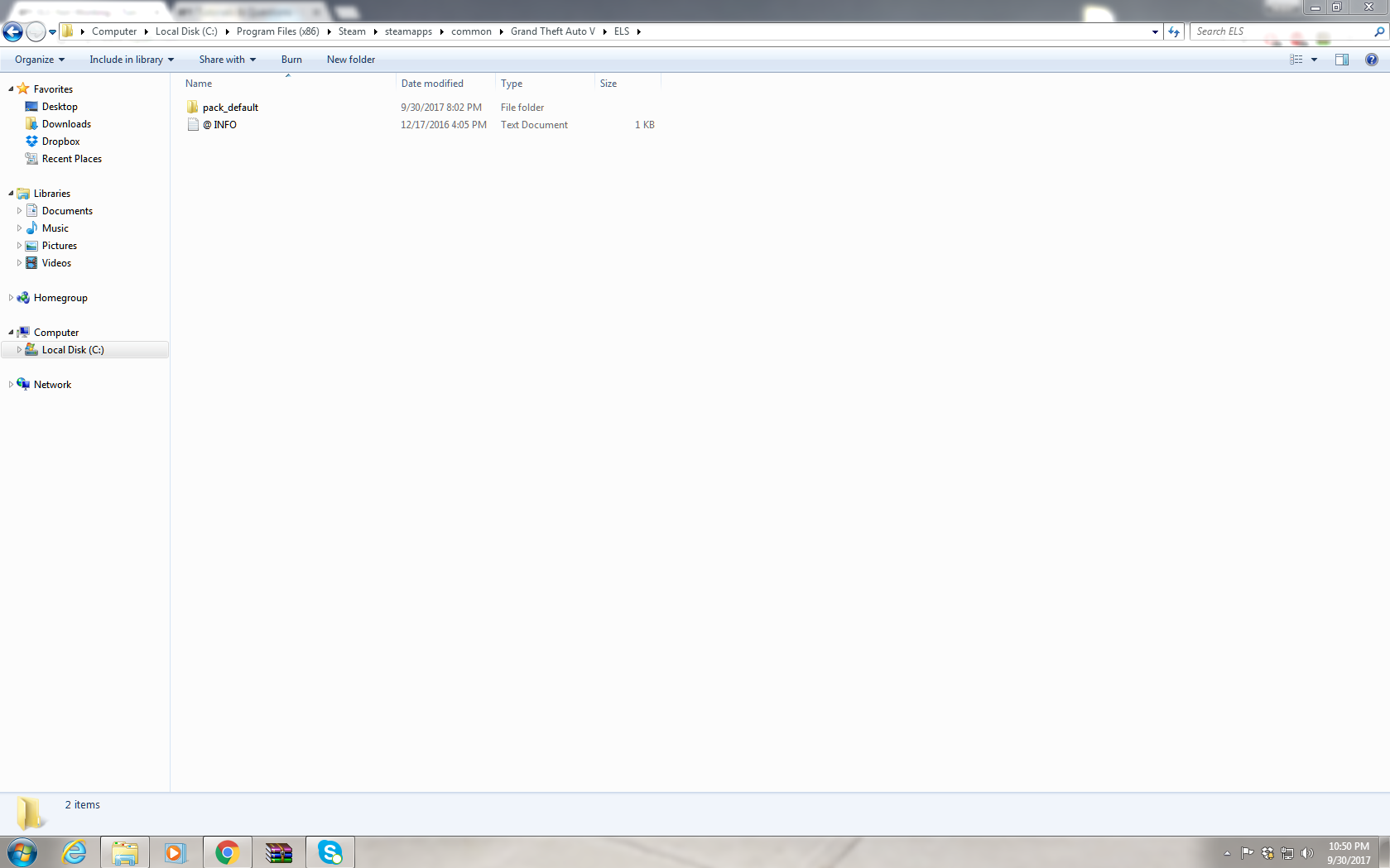Launch Windows Media Player from taskbar
Screen dimensions: 1390x868
(x=176, y=852)
